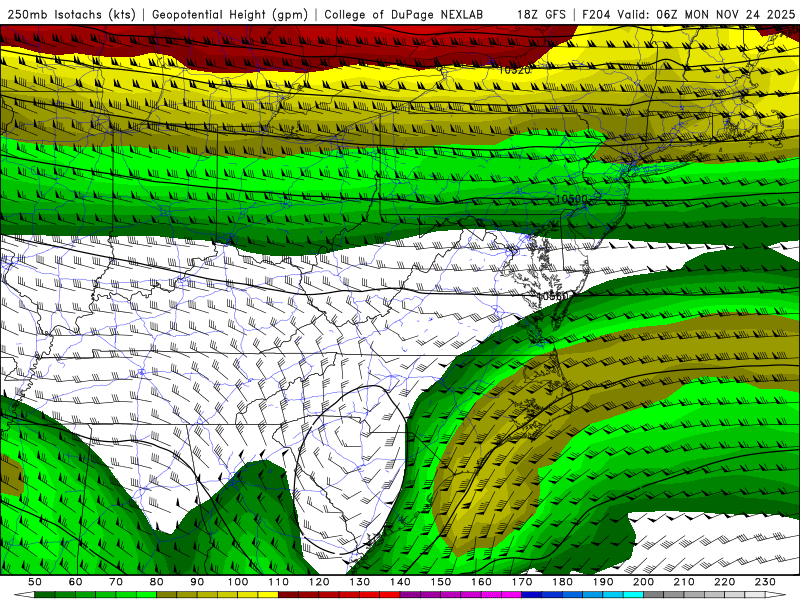Viewport: 800px width, 600px height.
Task: Click the 180 legend value
Action: 562,582
